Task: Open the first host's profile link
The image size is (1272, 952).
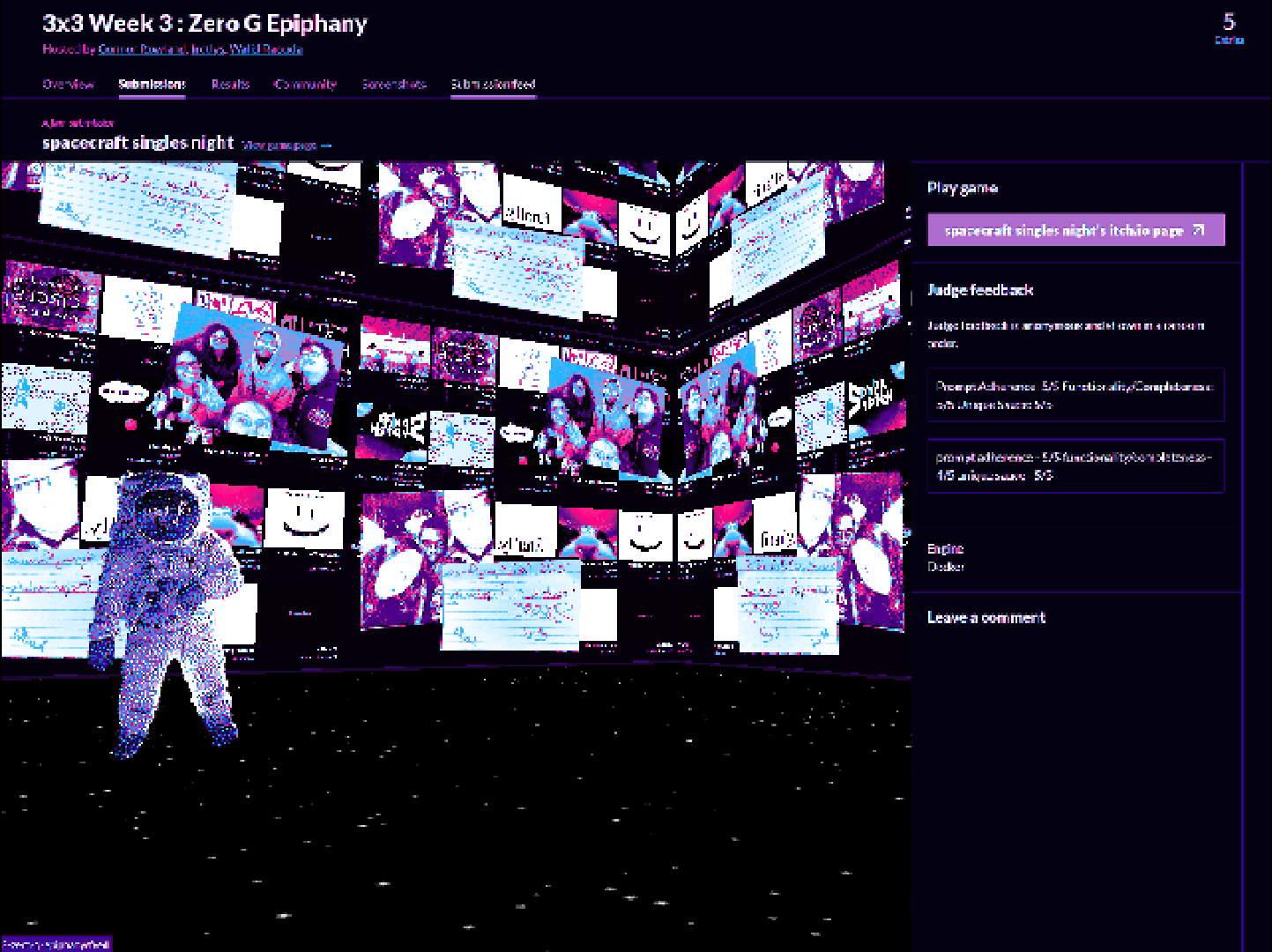Action: click(141, 49)
